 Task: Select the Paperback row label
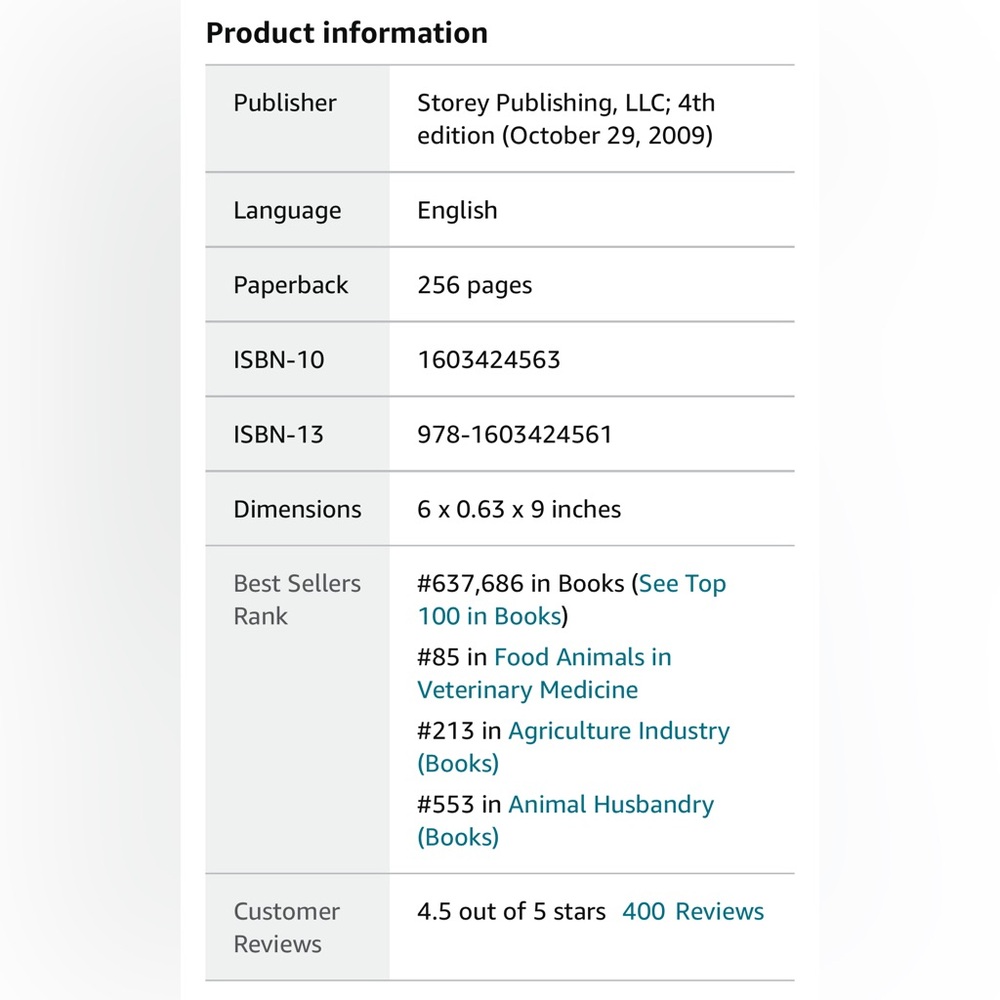(291, 285)
